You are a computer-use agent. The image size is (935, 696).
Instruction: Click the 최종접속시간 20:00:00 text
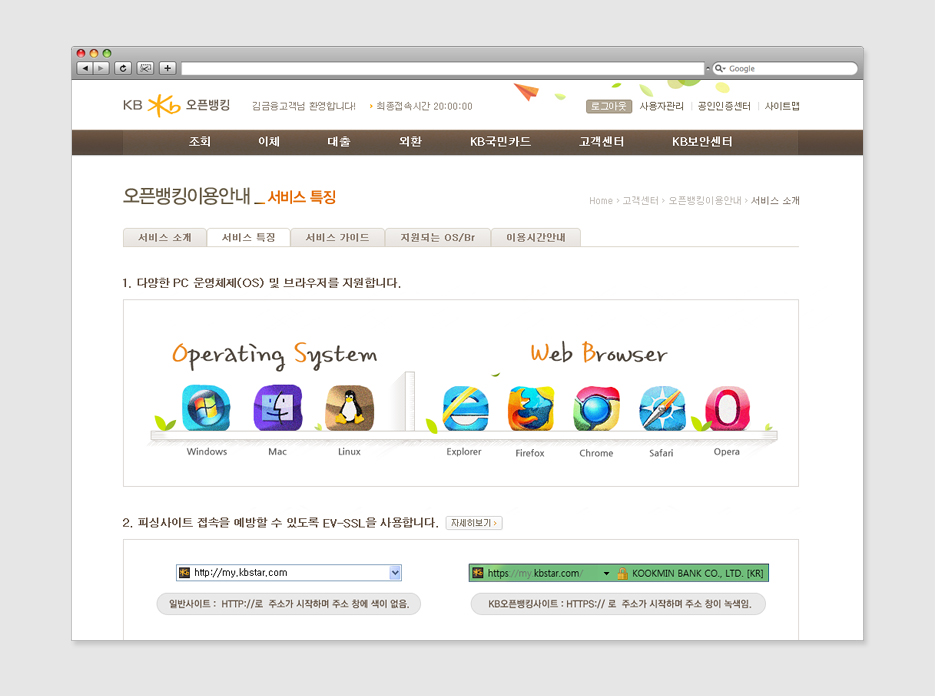pos(424,106)
